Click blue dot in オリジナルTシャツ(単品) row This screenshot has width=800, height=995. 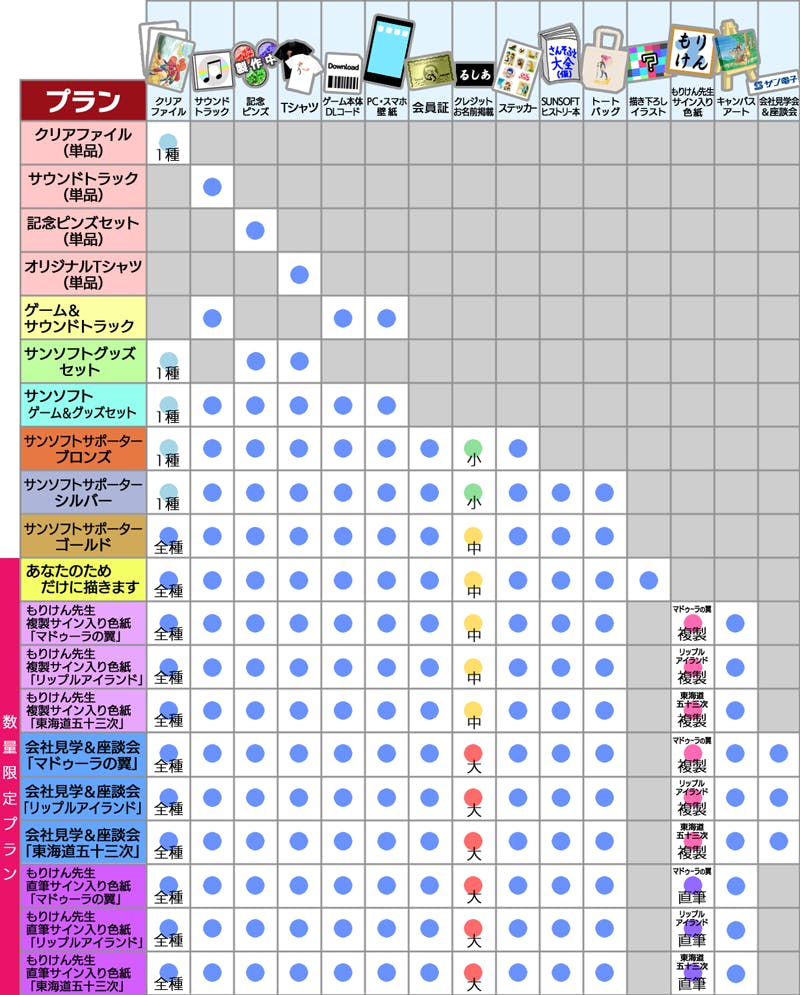point(299,274)
